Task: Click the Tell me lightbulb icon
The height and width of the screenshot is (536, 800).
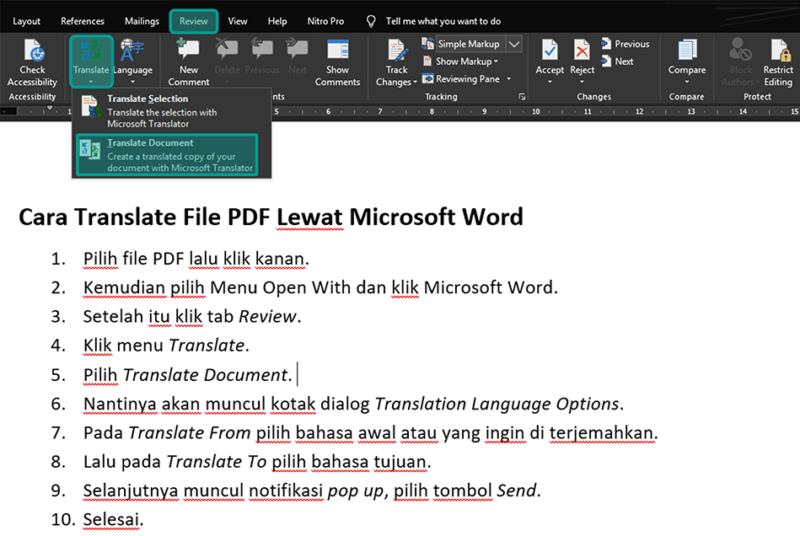Action: [371, 21]
